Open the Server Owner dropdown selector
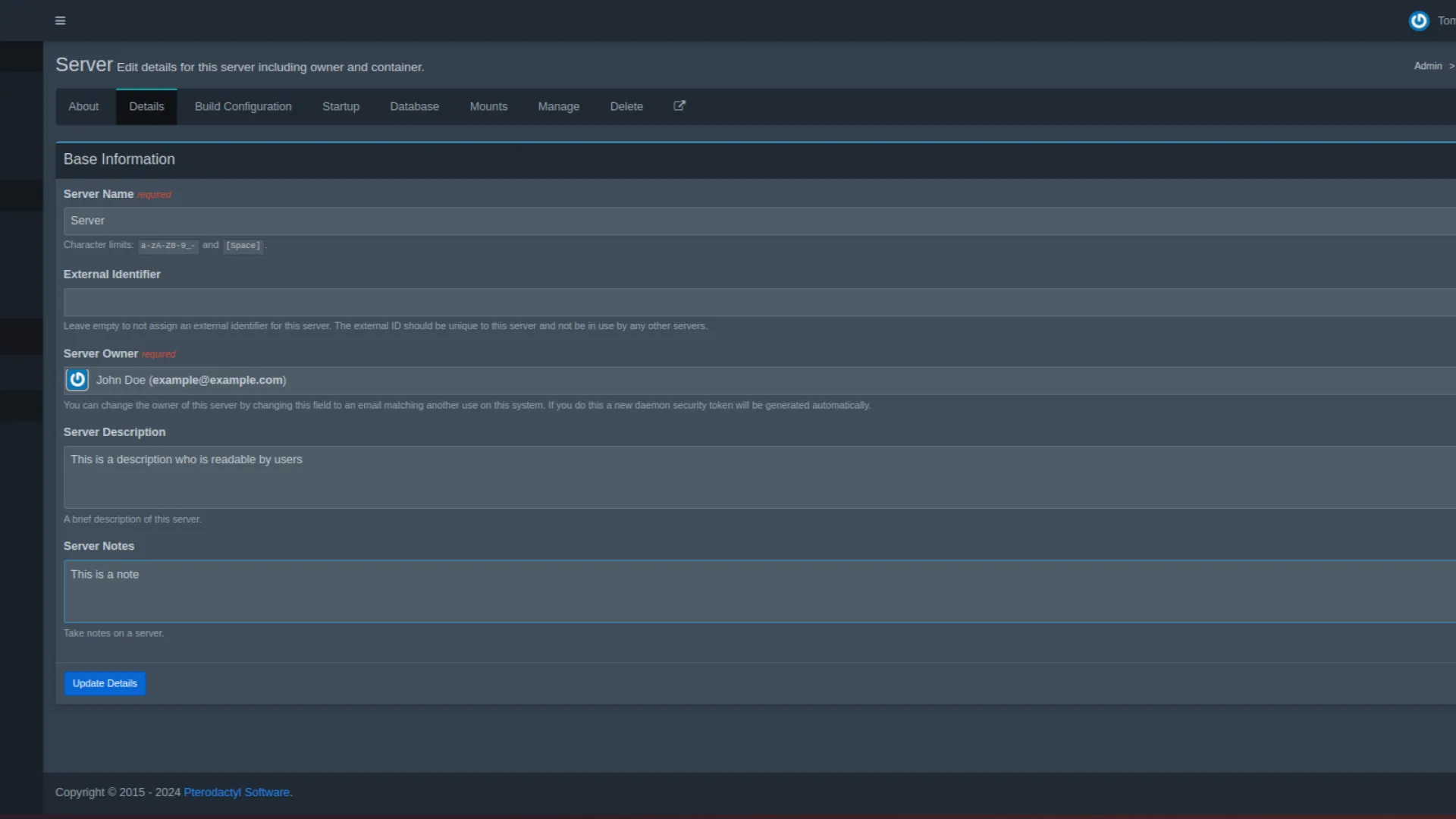Viewport: 1456px width, 819px height. pyautogui.click(x=758, y=381)
